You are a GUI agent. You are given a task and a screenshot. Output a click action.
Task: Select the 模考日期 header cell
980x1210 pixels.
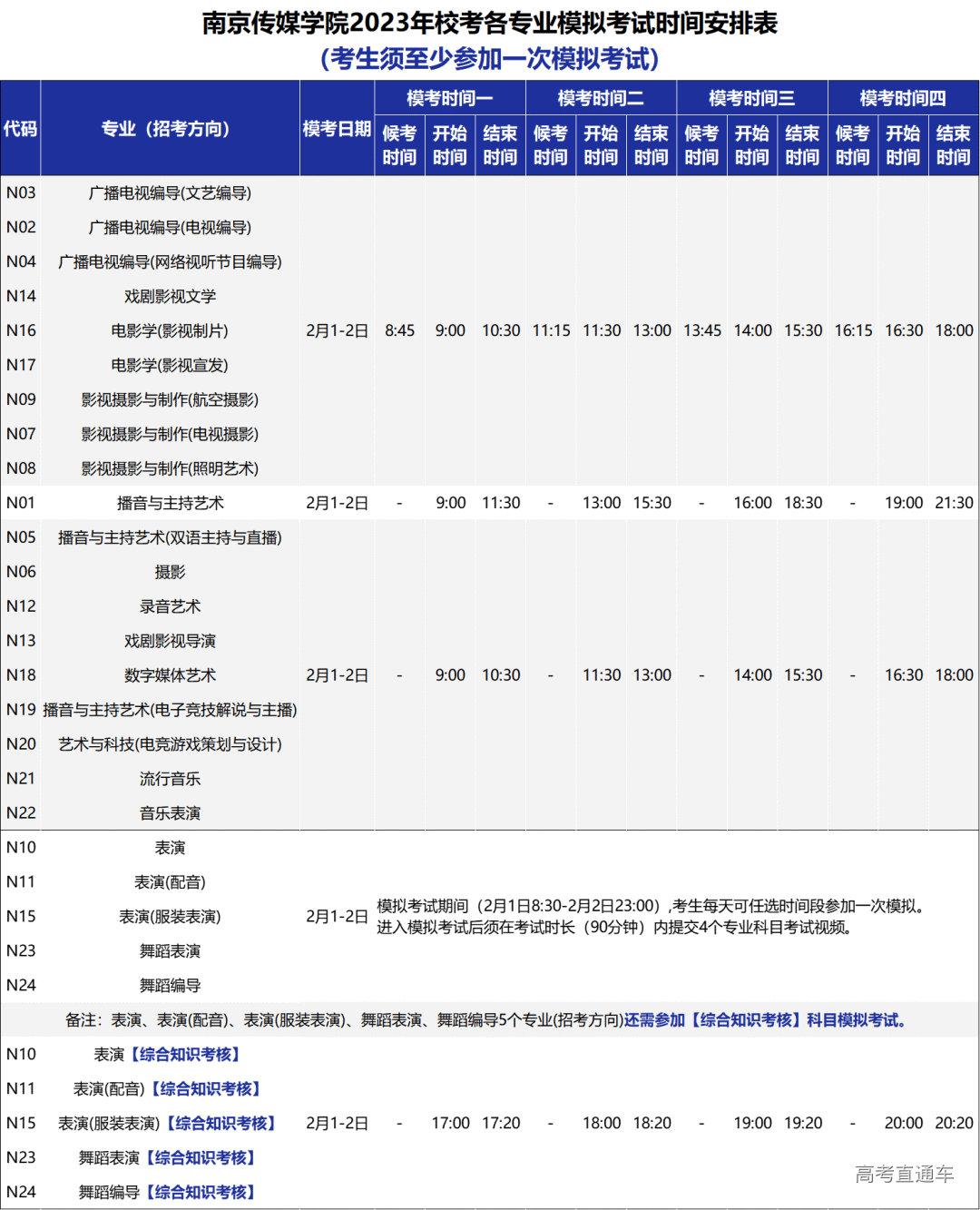[338, 129]
